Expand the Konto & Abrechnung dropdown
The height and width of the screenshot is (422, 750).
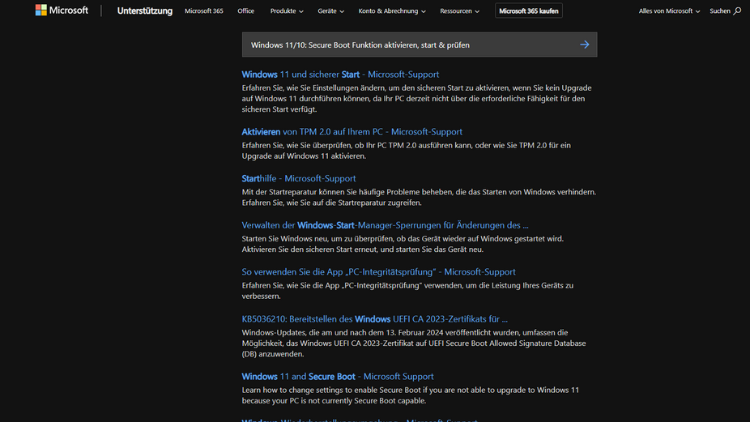[392, 11]
